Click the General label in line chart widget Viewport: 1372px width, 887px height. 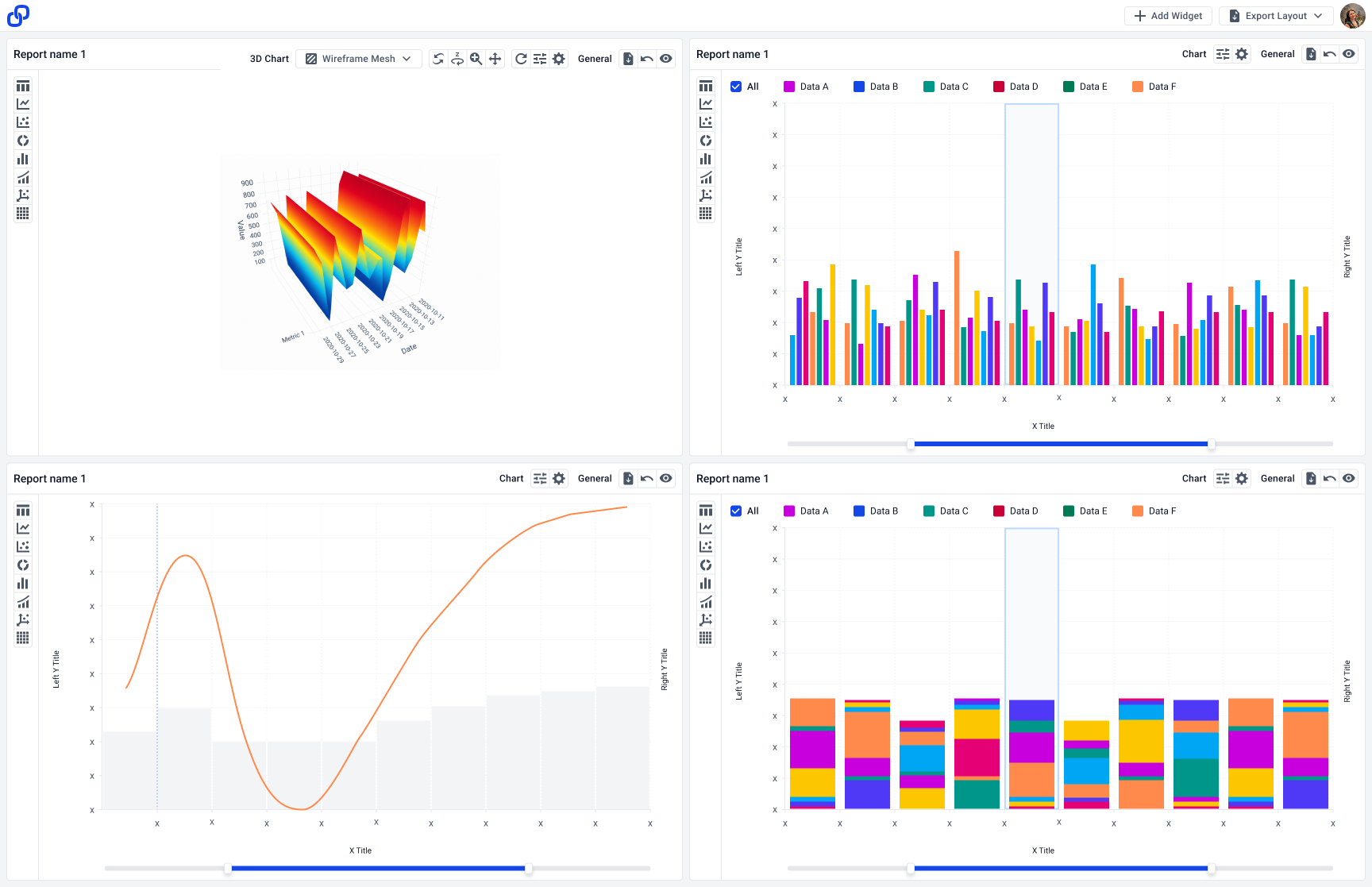[595, 479]
